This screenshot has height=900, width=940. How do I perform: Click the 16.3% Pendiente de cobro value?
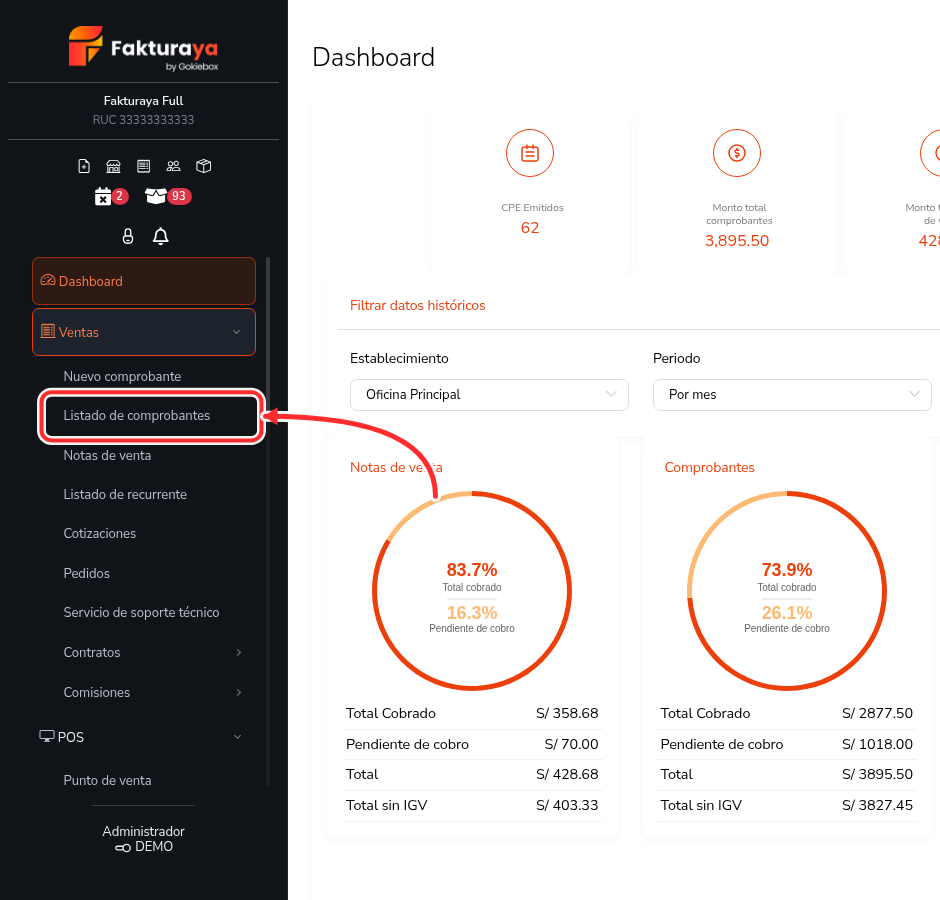click(472, 613)
